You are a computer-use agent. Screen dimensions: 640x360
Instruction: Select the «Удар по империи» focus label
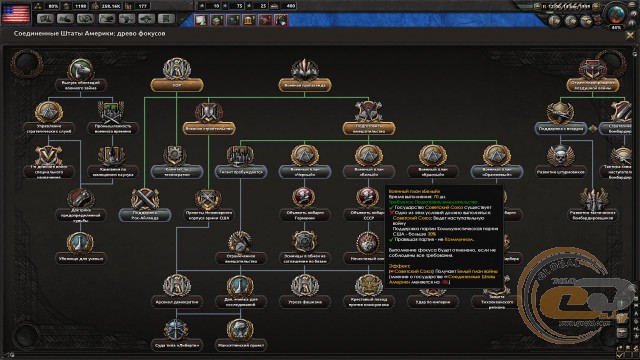pyautogui.click(x=433, y=302)
